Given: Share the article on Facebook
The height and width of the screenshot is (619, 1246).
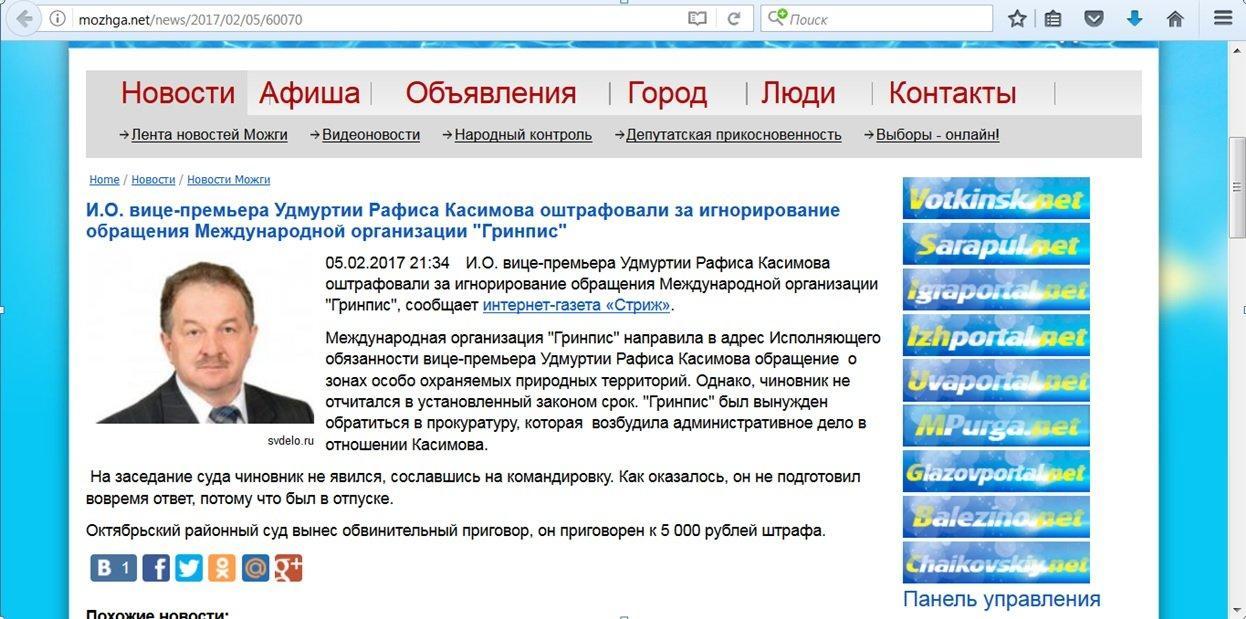Looking at the screenshot, I should (x=156, y=568).
